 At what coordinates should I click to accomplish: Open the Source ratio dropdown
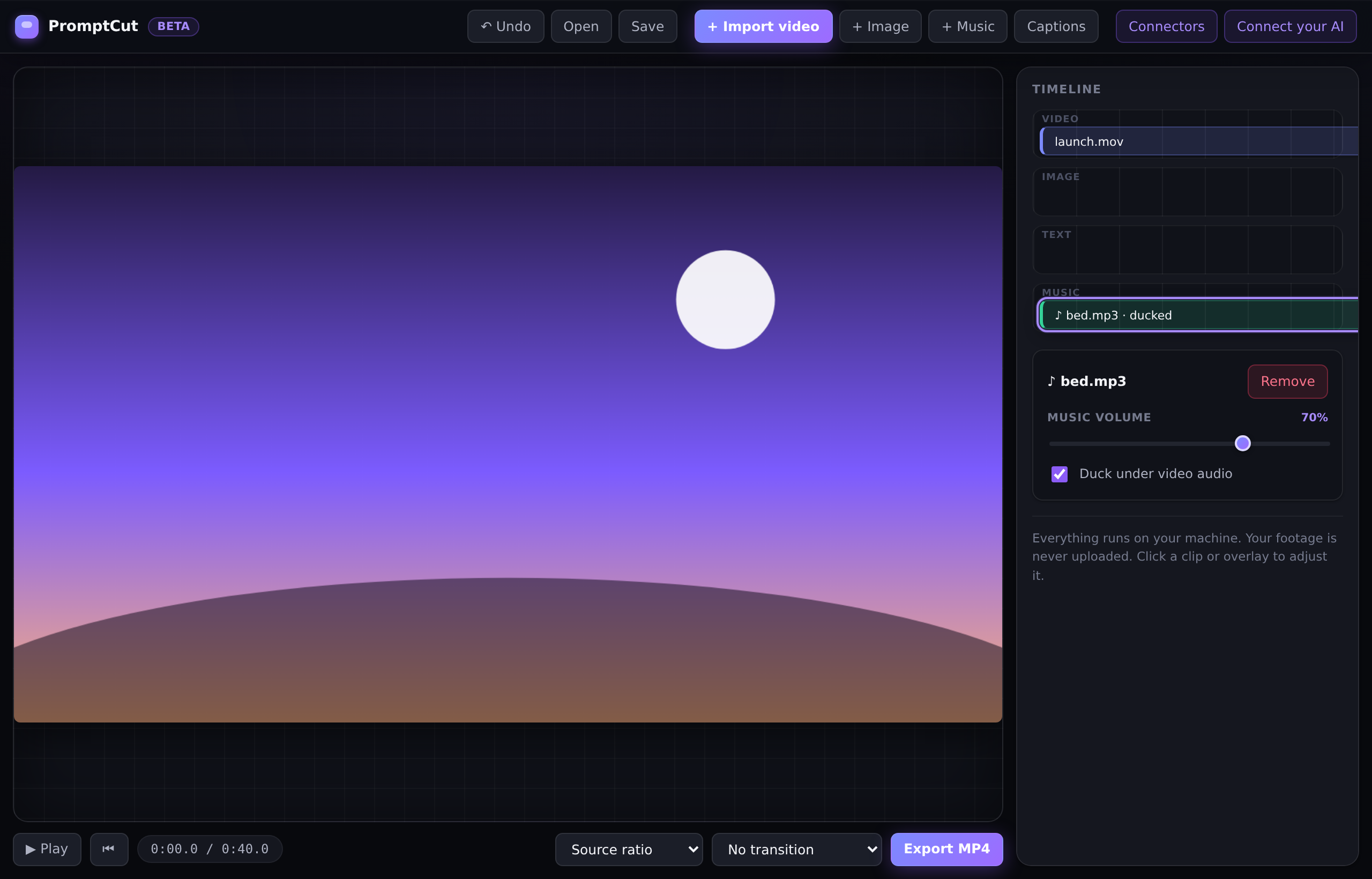pyautogui.click(x=629, y=850)
